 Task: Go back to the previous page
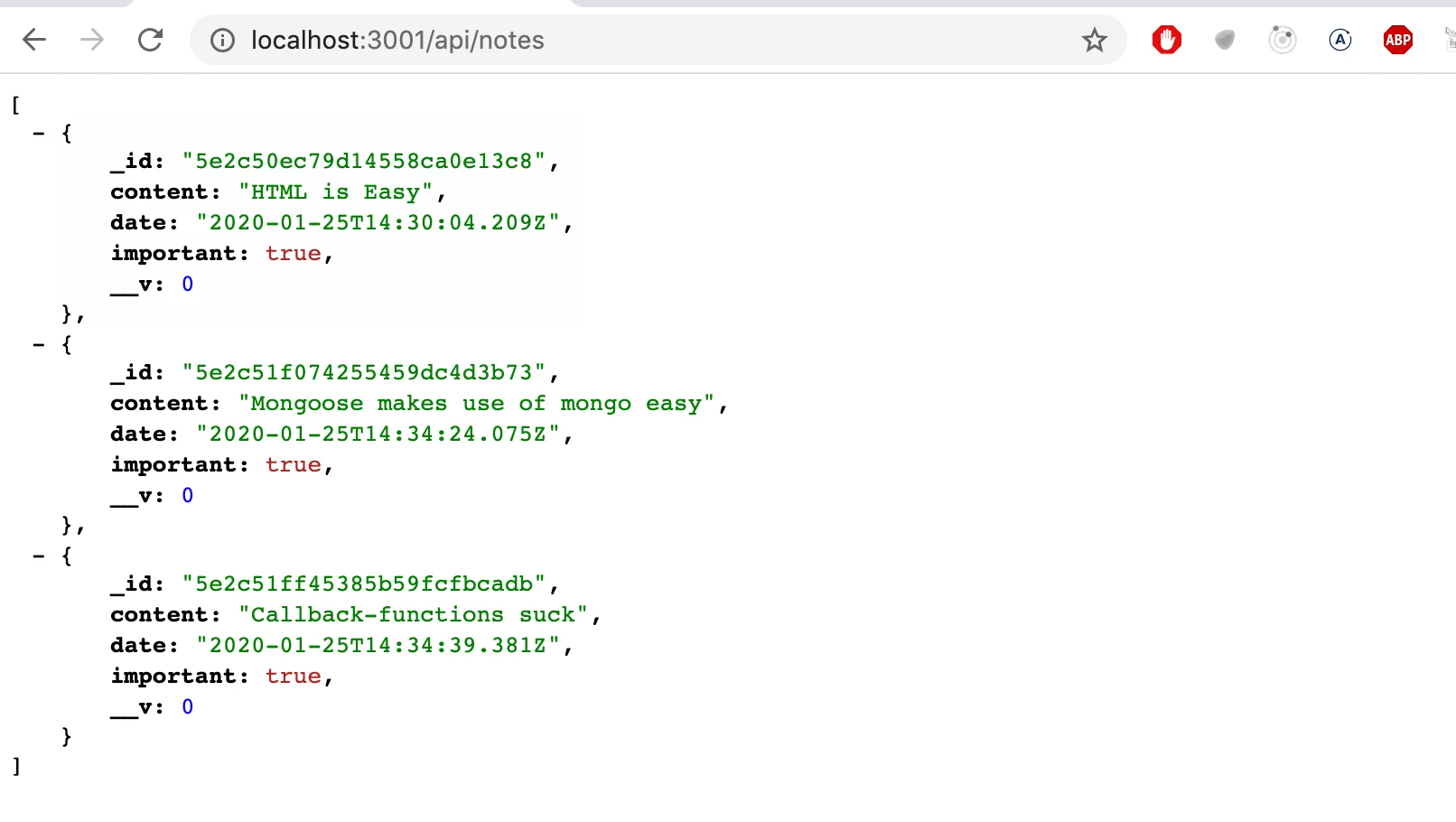(x=34, y=40)
